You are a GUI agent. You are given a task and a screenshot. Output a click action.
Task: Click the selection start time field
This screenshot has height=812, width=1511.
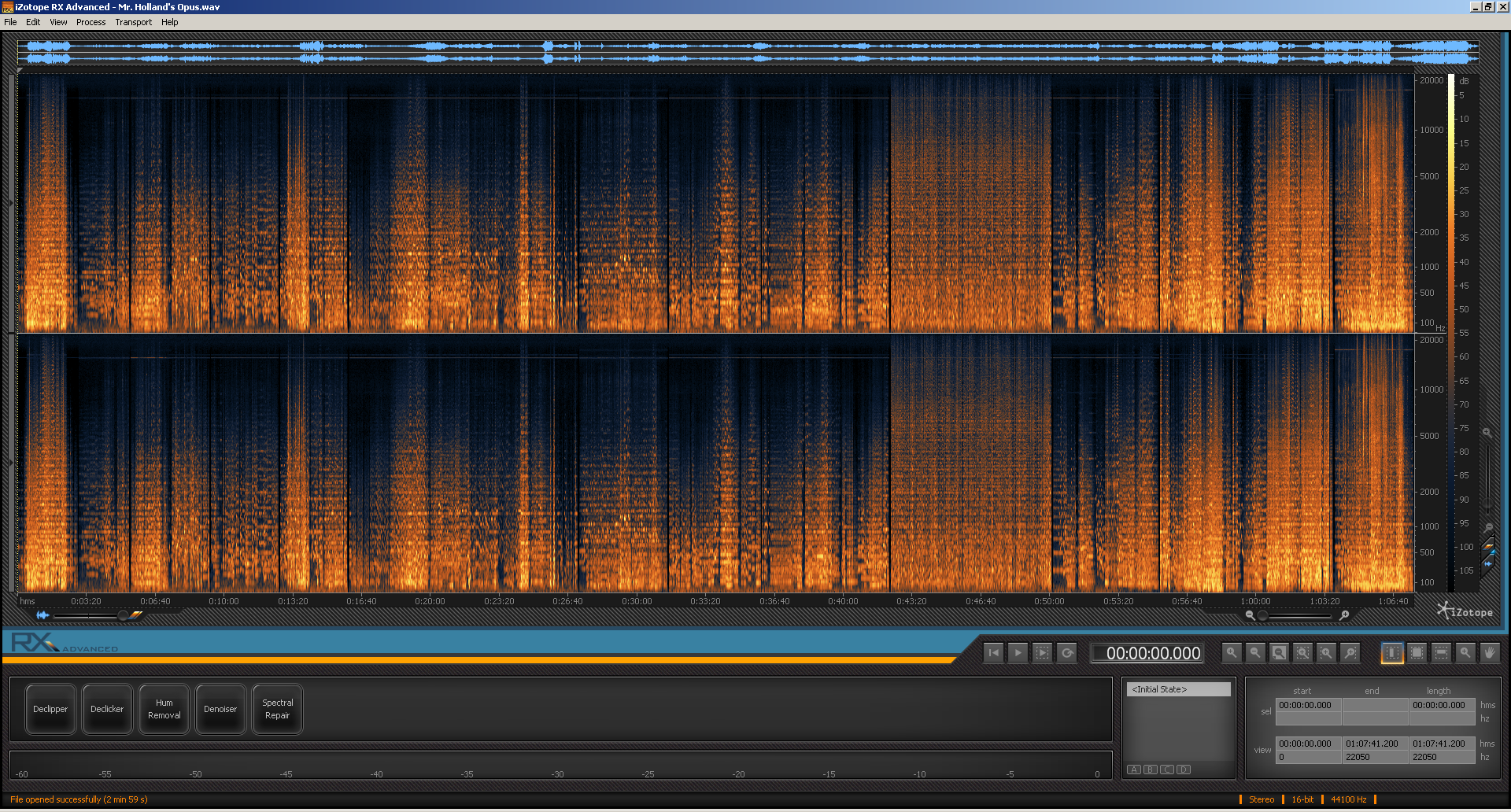1309,705
